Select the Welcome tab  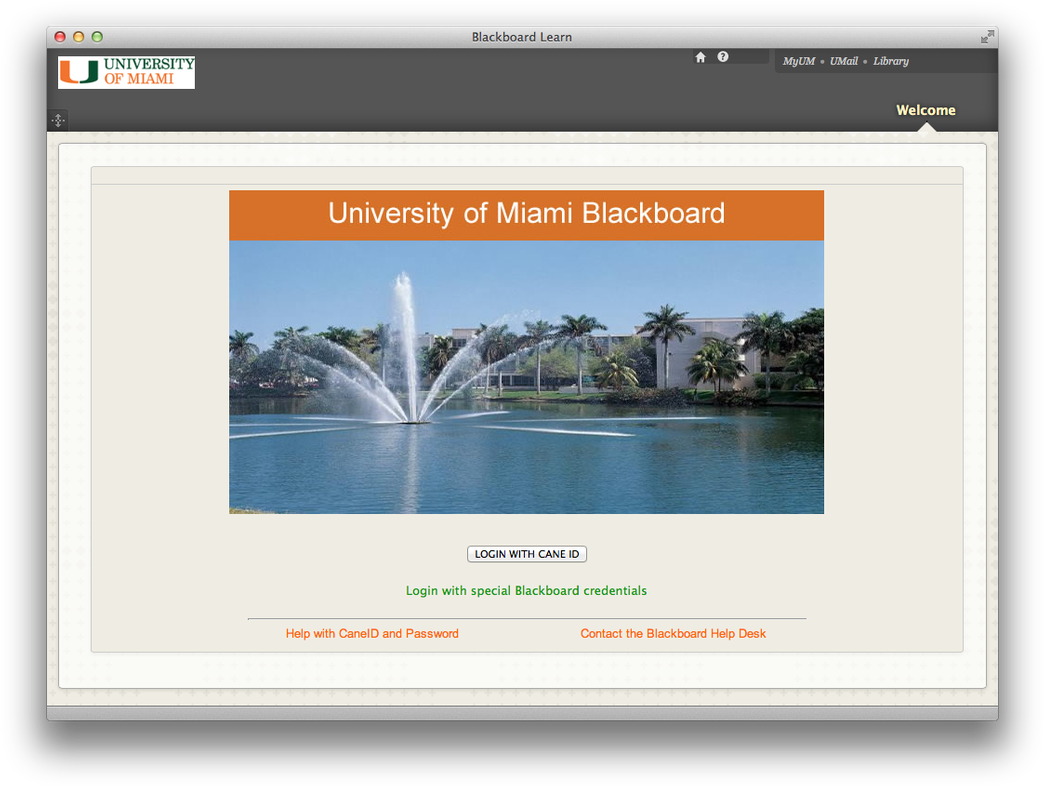click(925, 111)
